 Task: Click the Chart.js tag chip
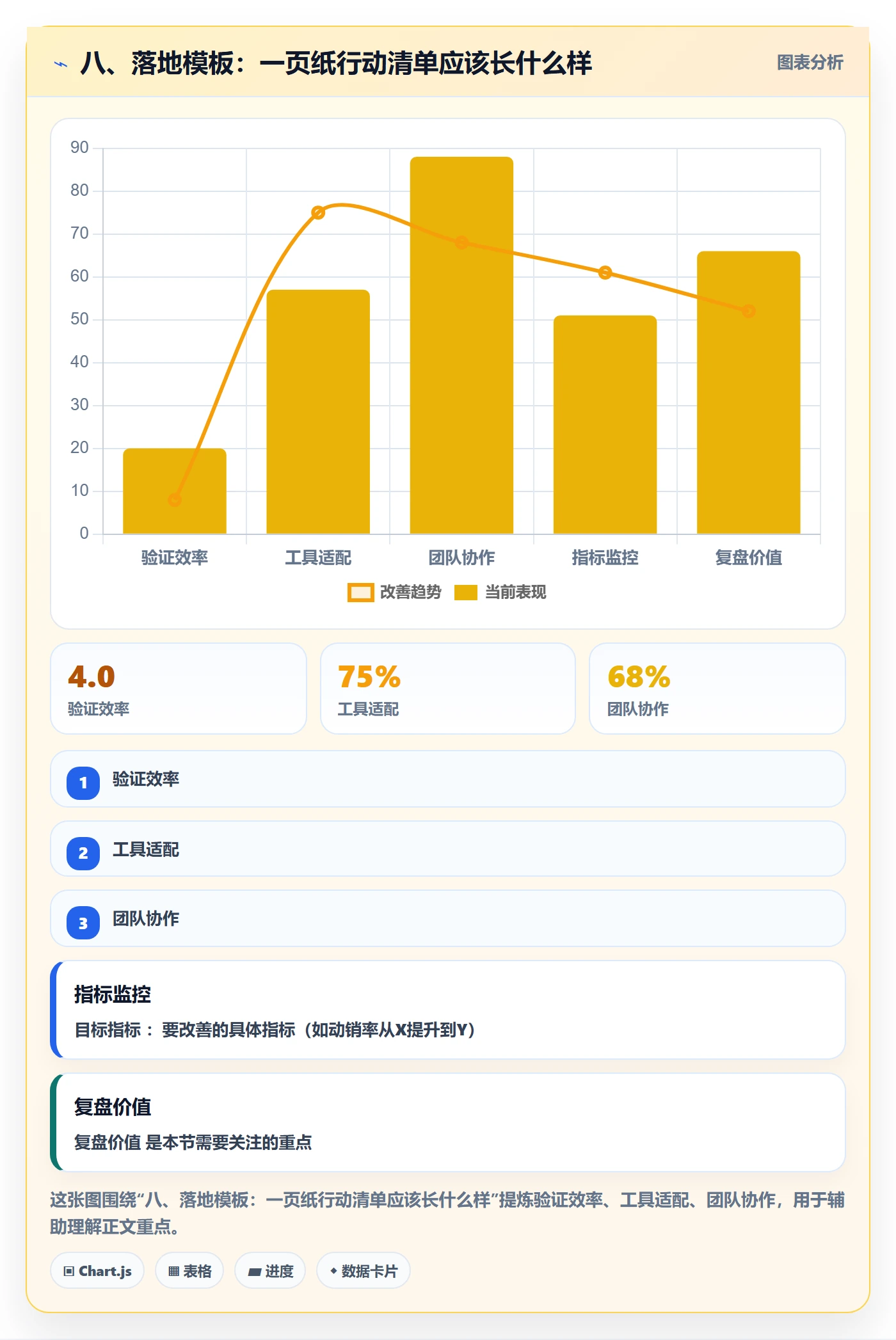click(x=97, y=1271)
